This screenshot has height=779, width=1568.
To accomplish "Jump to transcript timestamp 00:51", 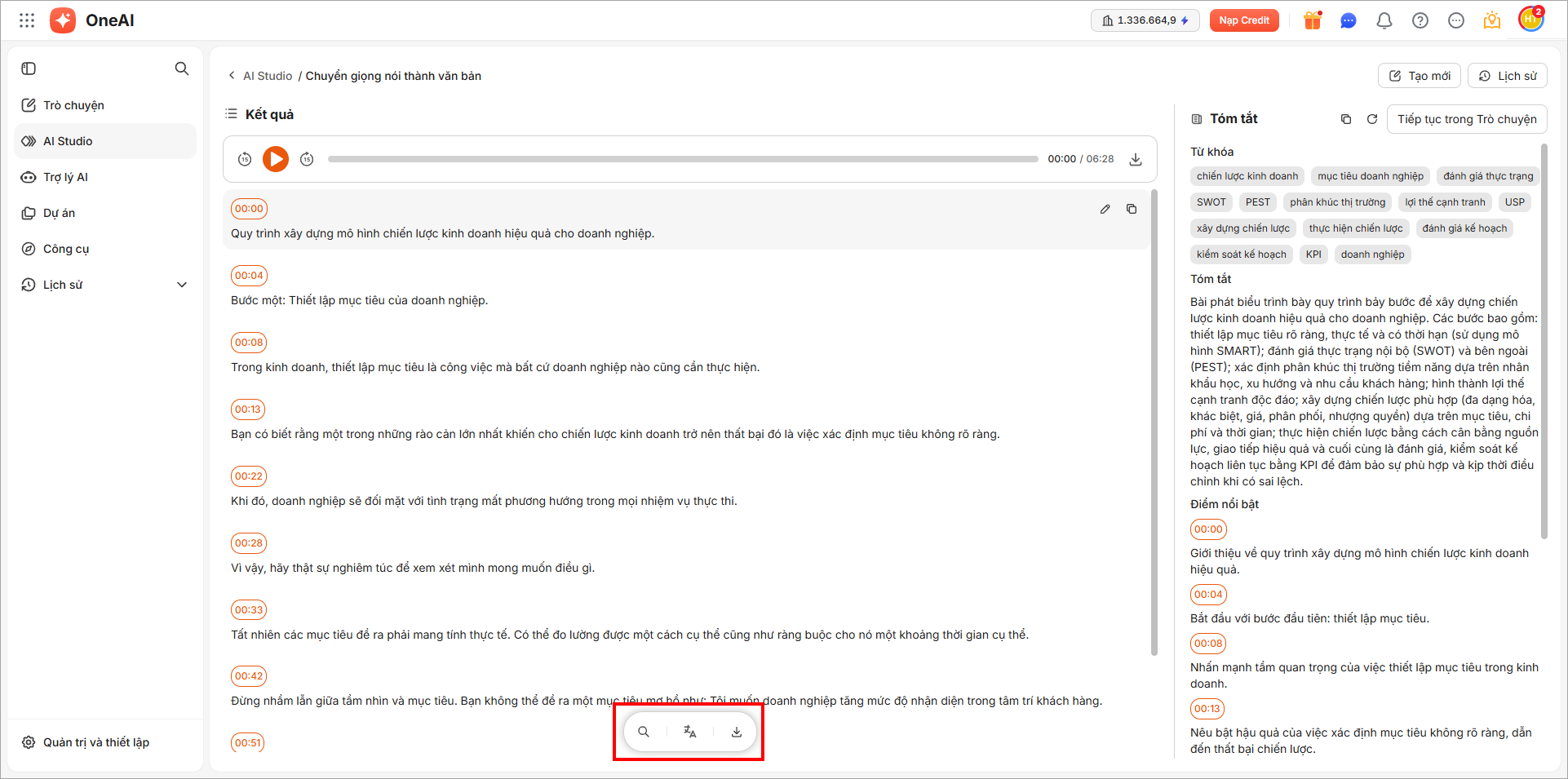I will [248, 743].
